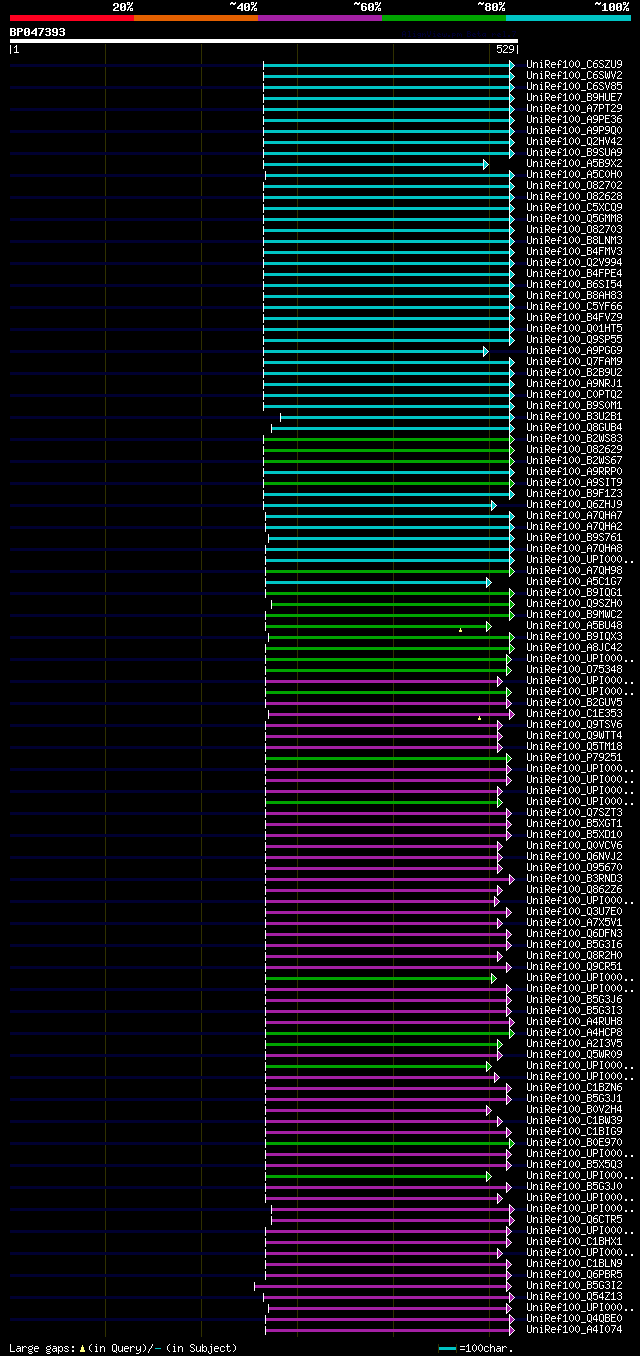Click the cyan ~100% identity legend segment
640x1356 pixels.
568,18
